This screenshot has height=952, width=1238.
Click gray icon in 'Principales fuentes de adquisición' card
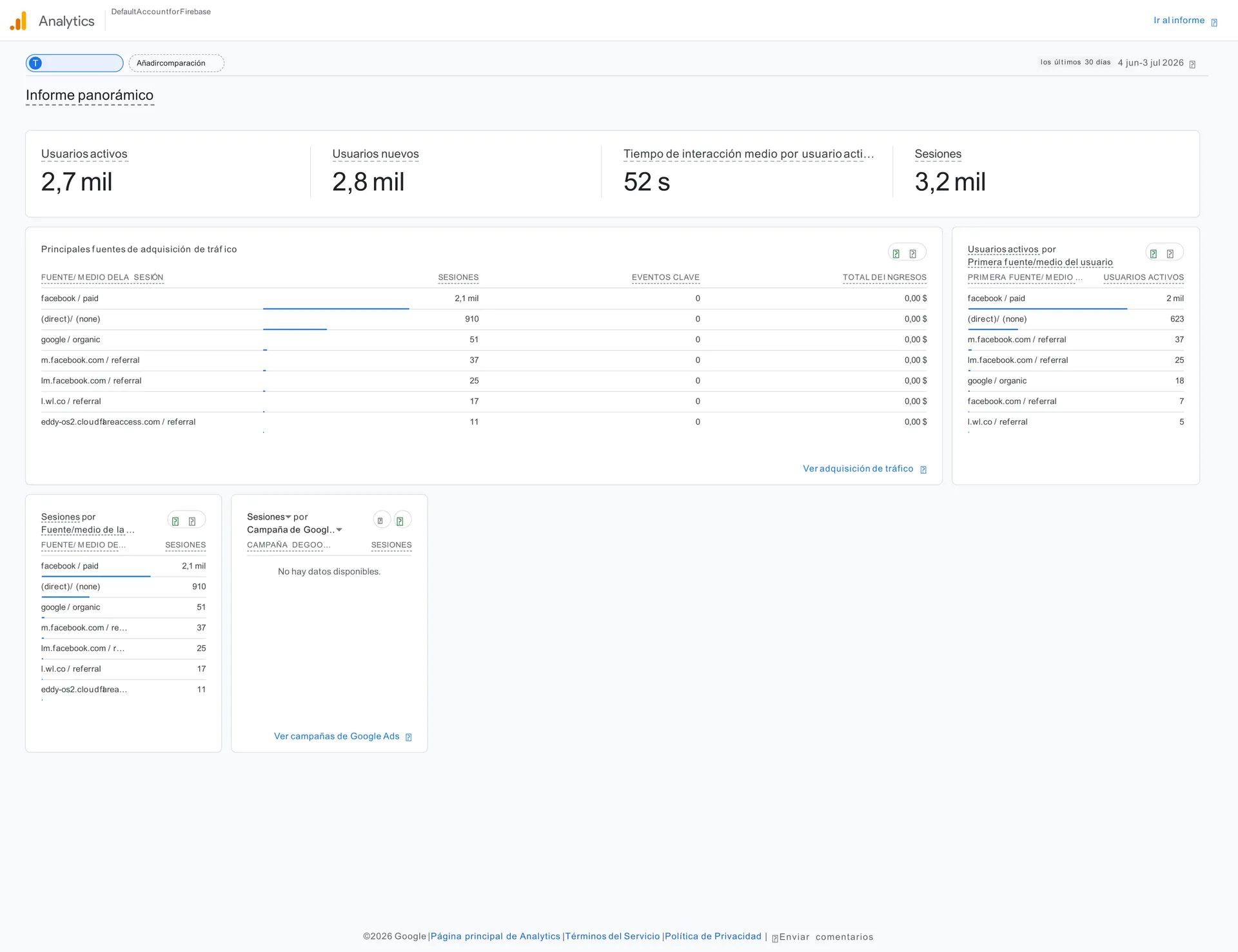click(x=913, y=254)
